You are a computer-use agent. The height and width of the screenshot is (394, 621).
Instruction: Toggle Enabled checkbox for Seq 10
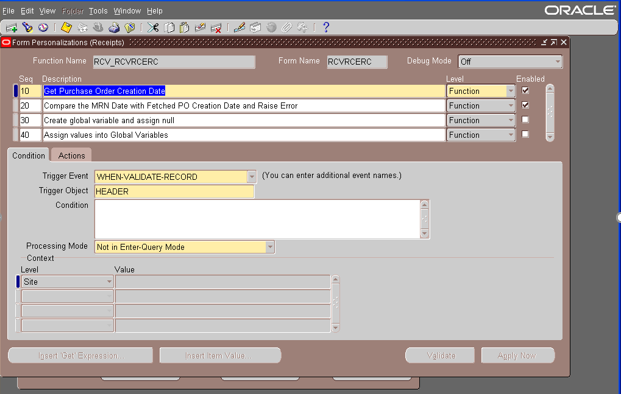(x=525, y=91)
